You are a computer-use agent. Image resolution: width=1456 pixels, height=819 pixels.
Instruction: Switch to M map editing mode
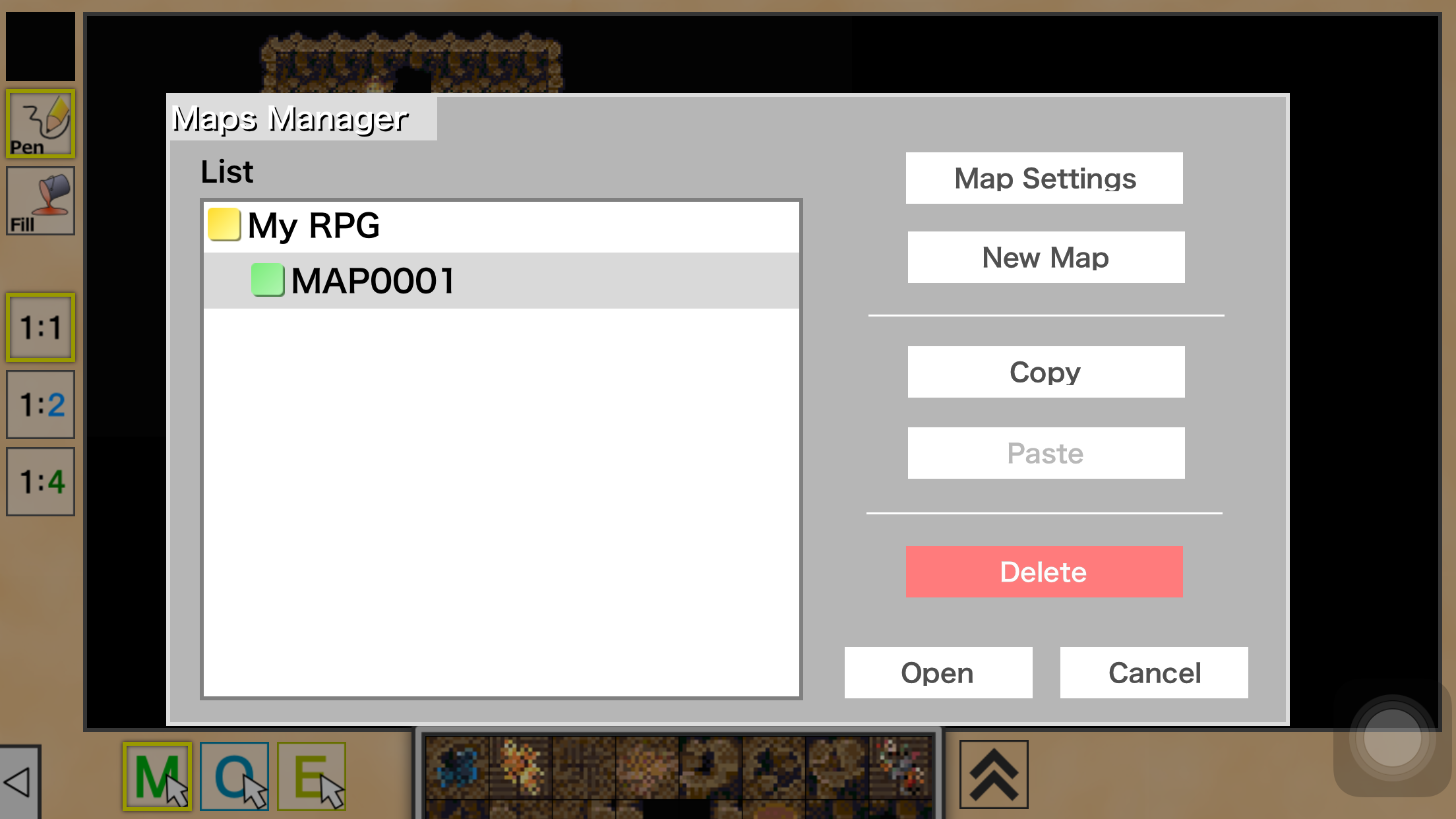point(157,776)
